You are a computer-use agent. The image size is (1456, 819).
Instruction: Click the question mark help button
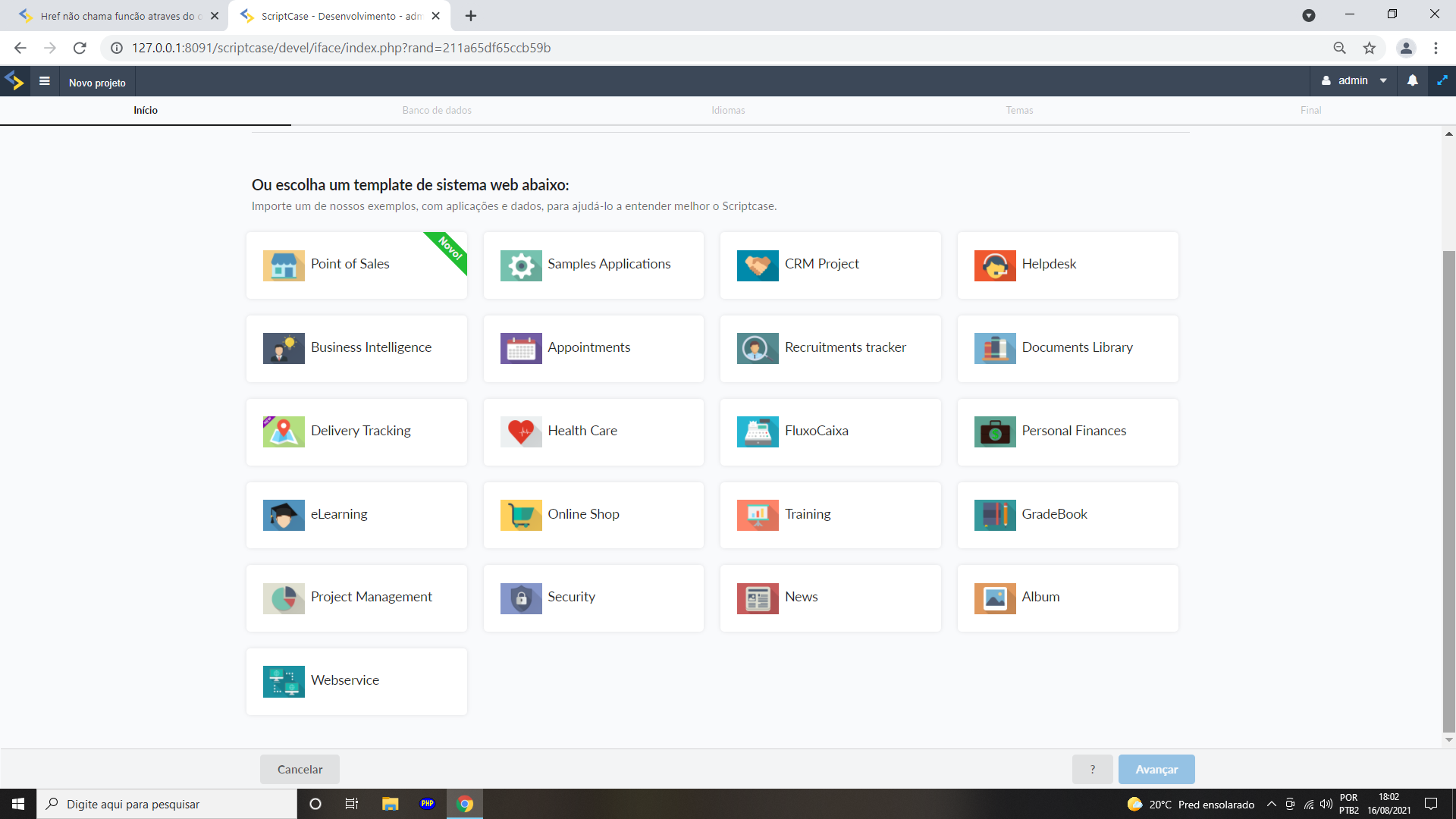point(1092,769)
